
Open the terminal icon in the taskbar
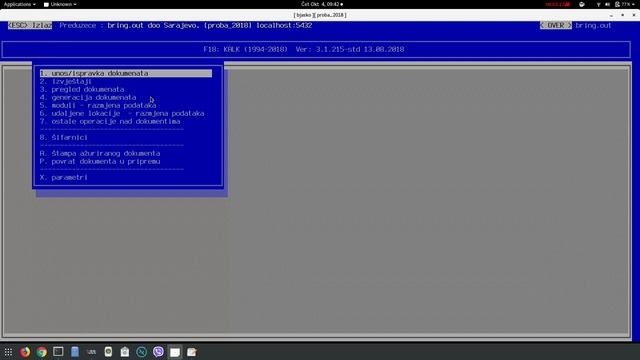pos(58,351)
